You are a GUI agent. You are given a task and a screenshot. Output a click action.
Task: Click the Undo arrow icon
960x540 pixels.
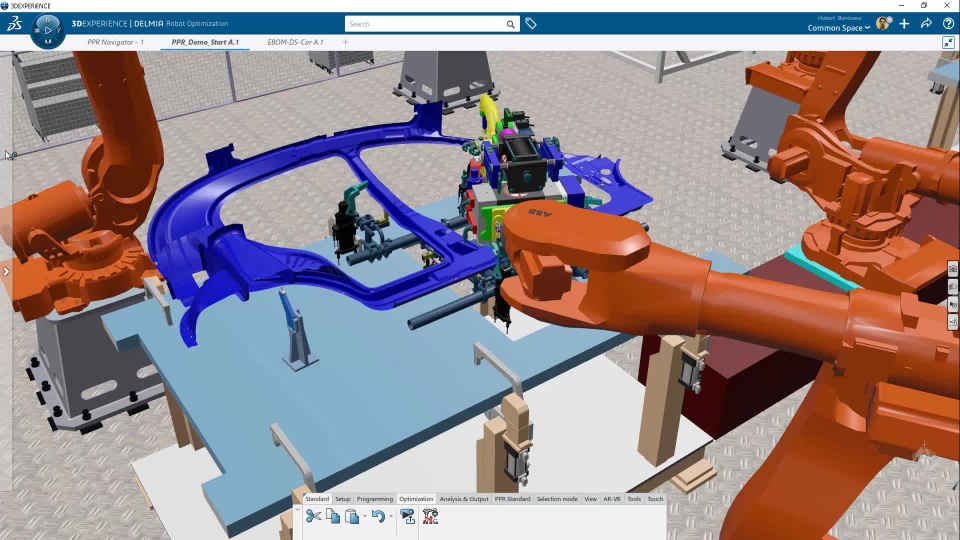click(x=378, y=517)
